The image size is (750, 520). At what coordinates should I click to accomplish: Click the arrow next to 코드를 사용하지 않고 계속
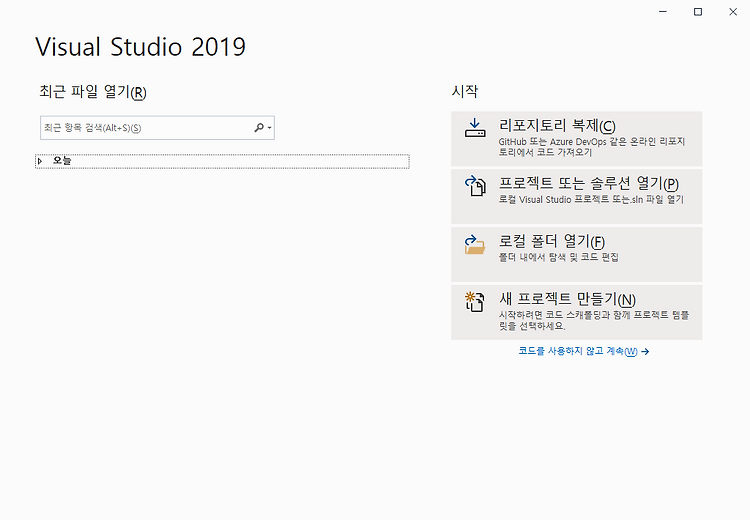(x=645, y=352)
